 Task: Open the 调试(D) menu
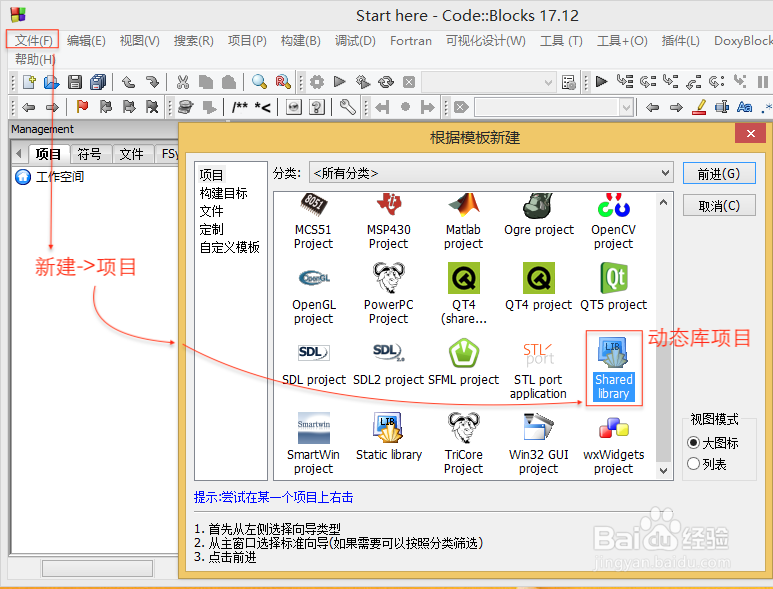click(355, 40)
